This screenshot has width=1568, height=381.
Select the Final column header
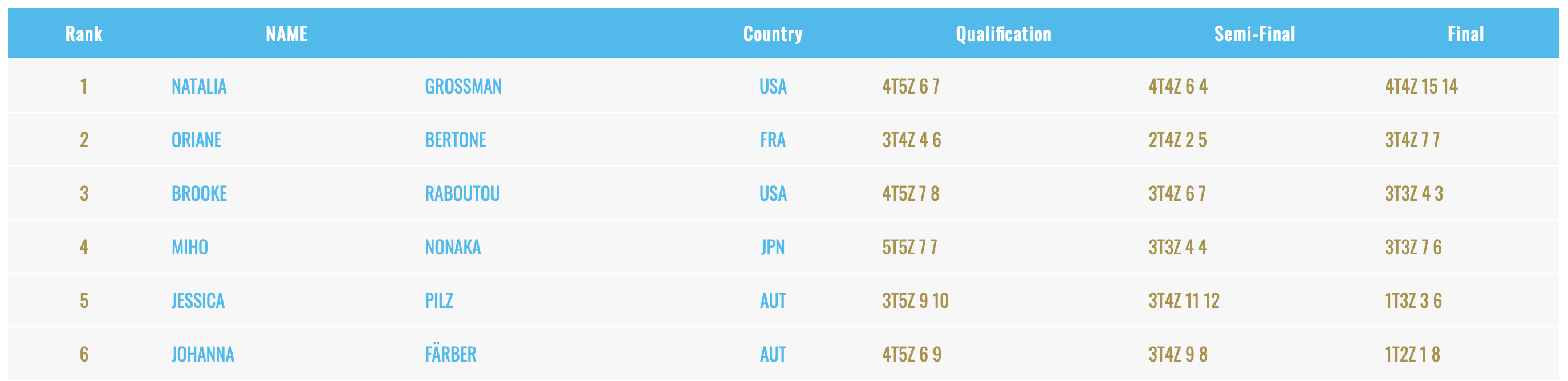tap(1465, 34)
